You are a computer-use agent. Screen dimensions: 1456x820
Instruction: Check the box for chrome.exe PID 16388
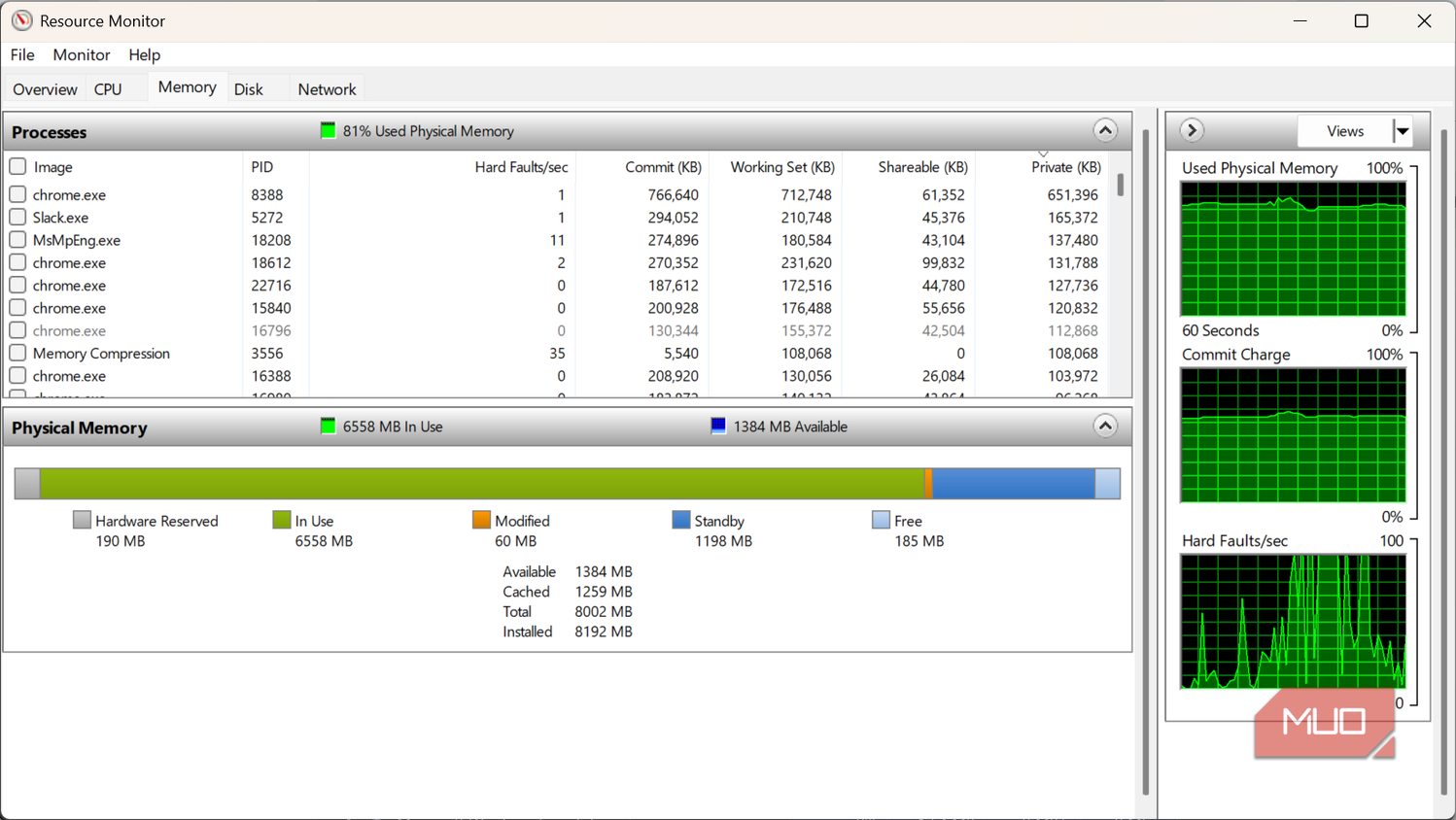(x=17, y=375)
